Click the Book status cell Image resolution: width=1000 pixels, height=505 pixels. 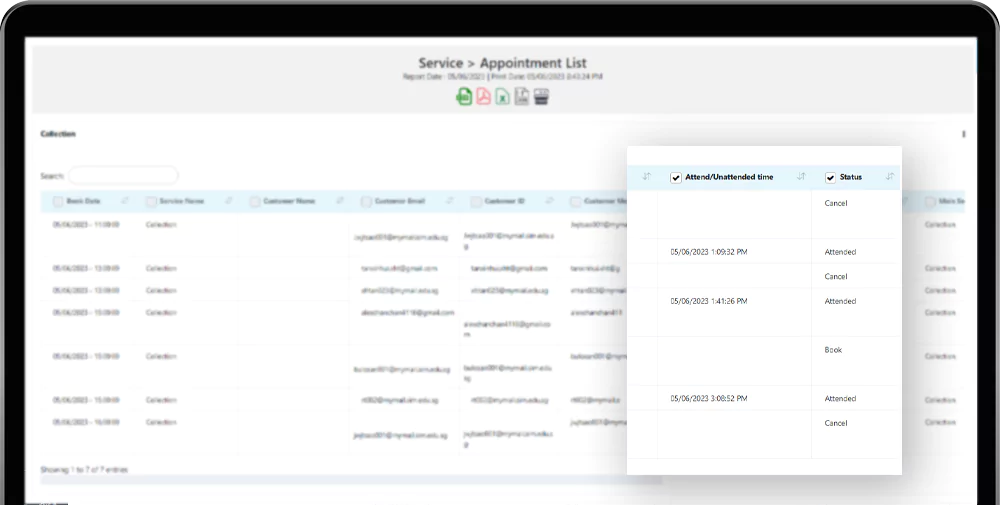pos(833,350)
